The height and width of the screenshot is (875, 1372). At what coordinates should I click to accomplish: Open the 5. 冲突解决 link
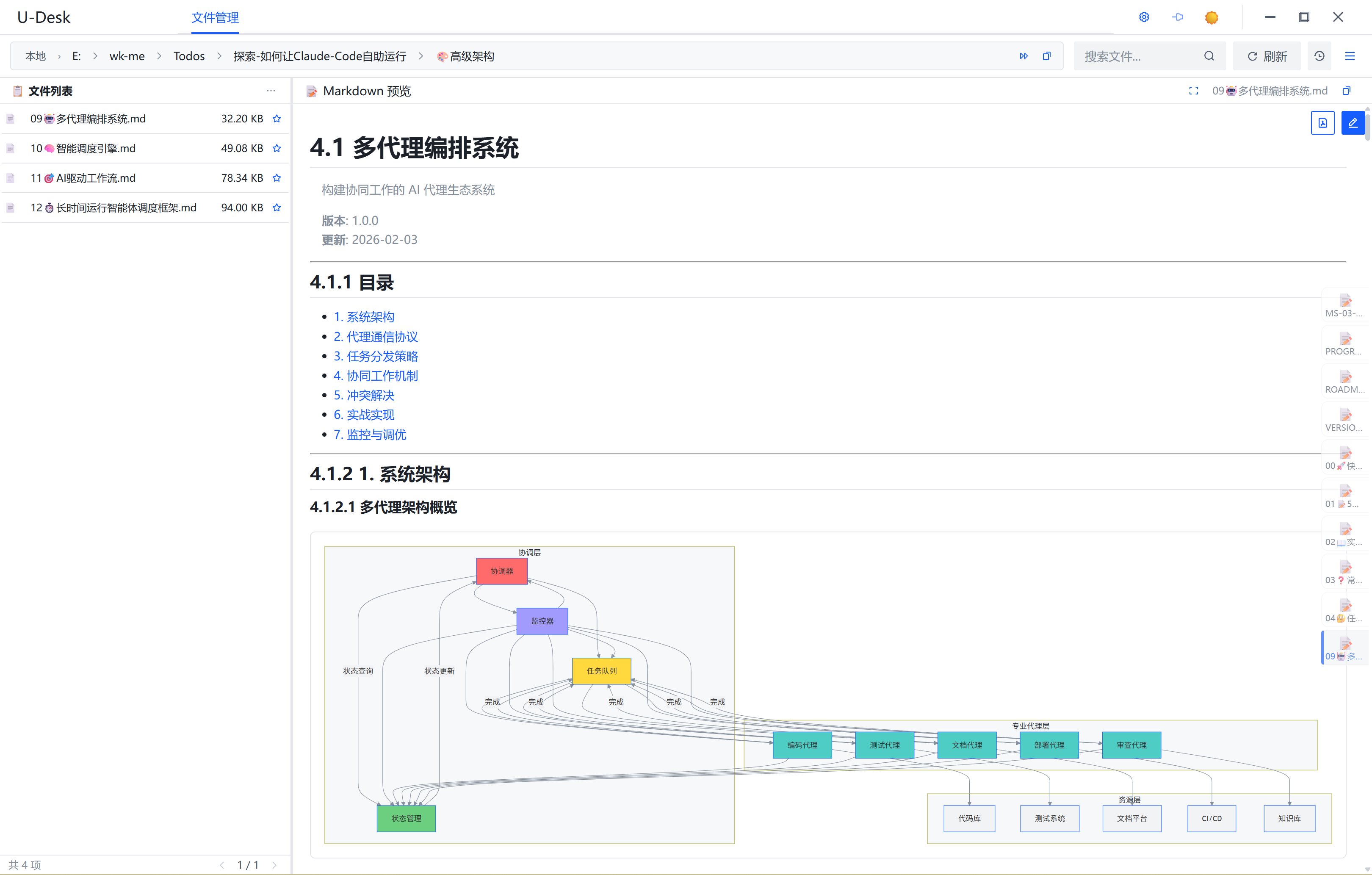point(363,395)
